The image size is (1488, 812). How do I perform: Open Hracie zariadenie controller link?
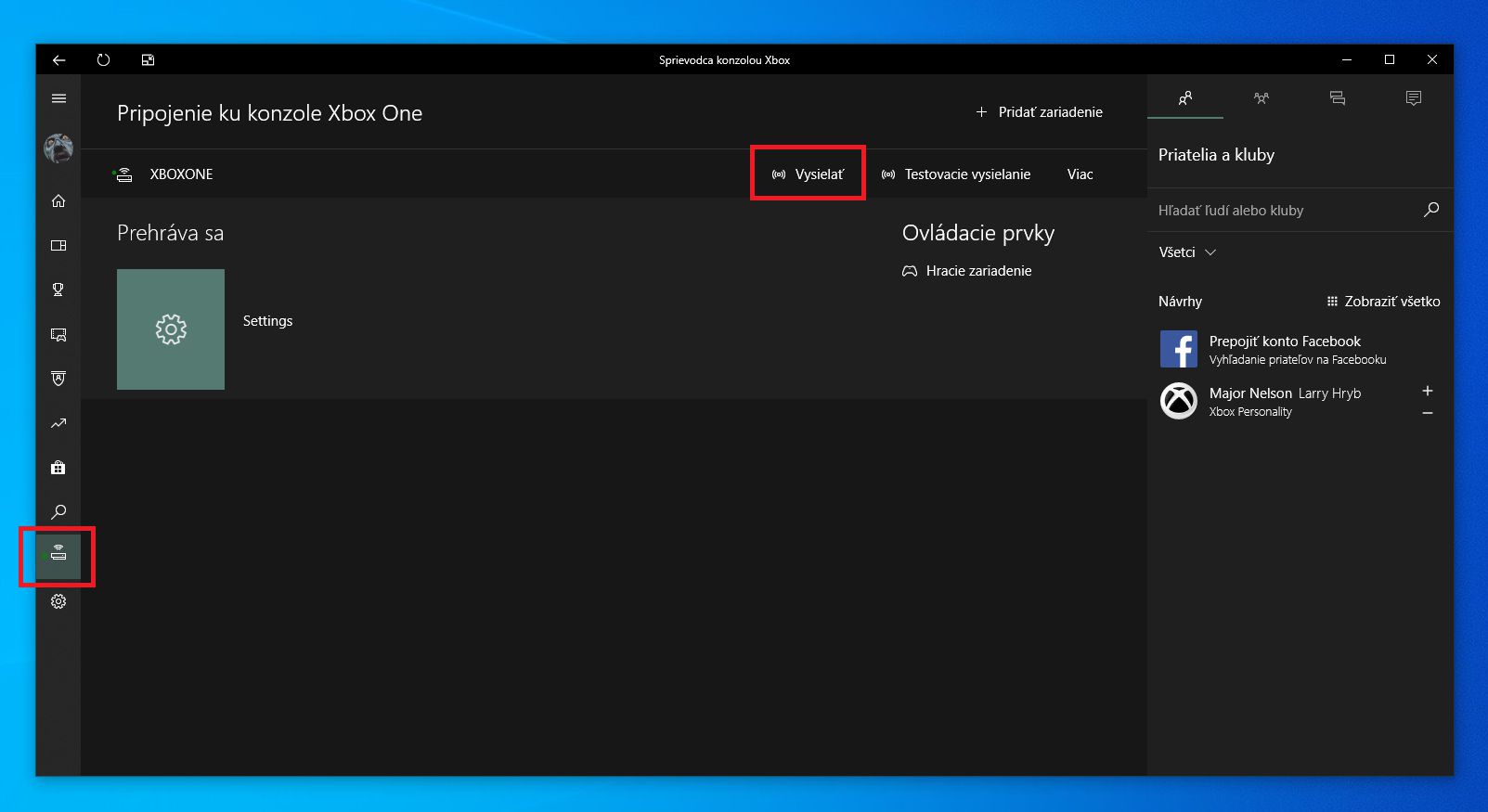pyautogui.click(x=967, y=271)
